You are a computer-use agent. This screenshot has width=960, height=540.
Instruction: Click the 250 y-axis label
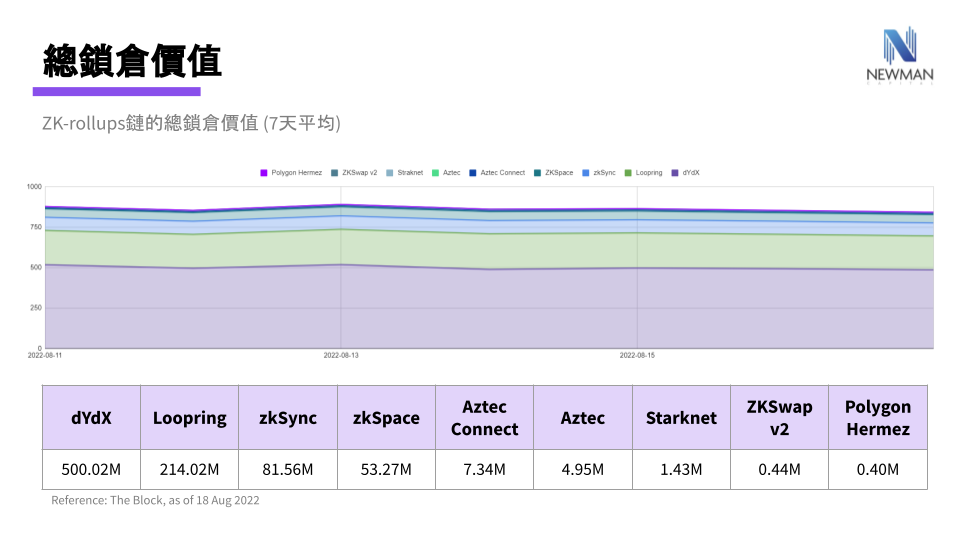click(36, 308)
